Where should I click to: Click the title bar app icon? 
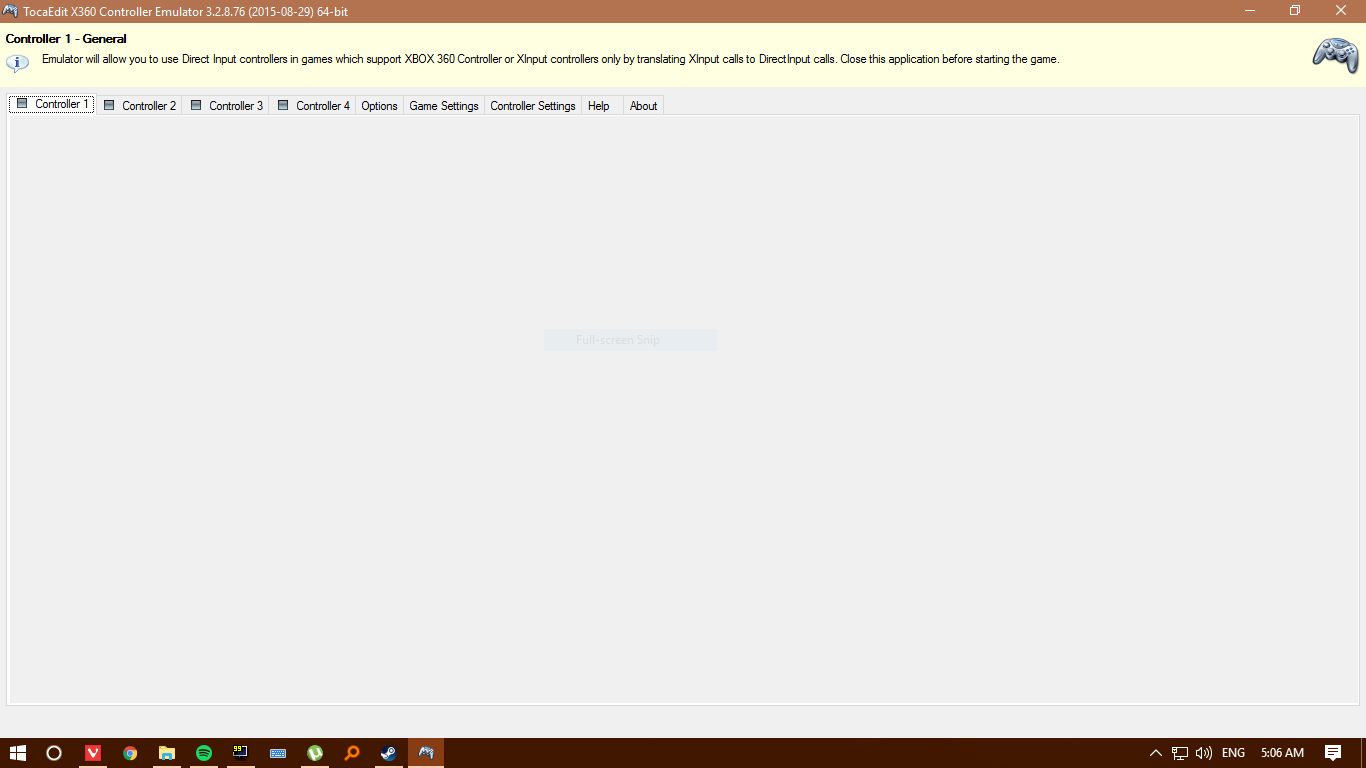pos(10,11)
